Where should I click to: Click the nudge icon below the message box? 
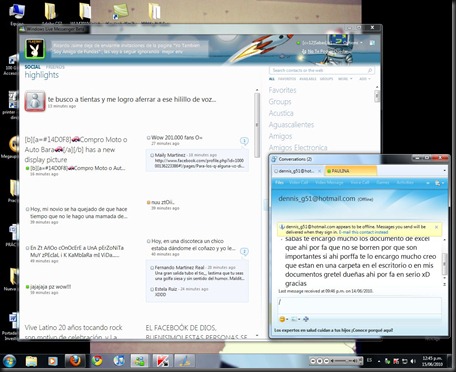pyautogui.click(x=306, y=319)
